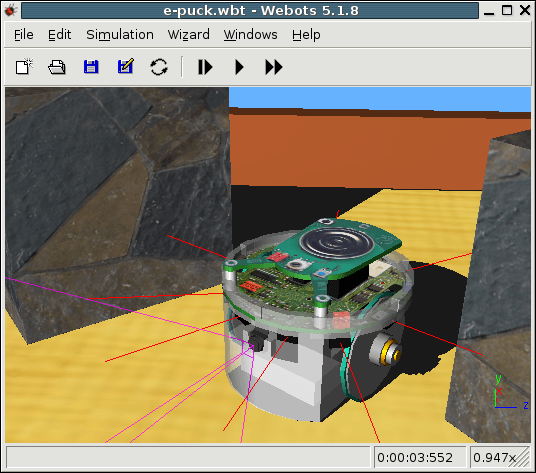Start fast-forward simulation mode

coord(274,67)
